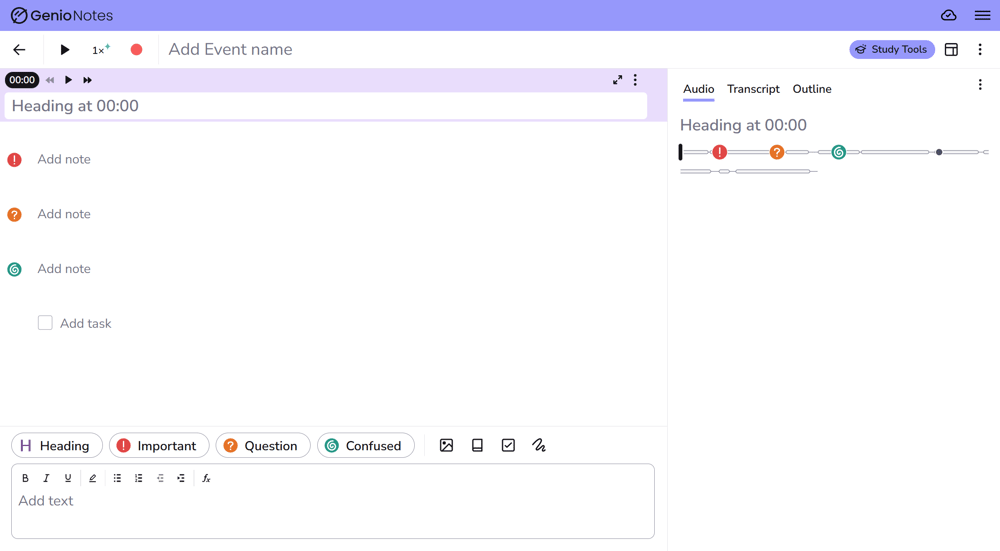This screenshot has height=551, width=1000.
Task: Insert a numbered list
Action: (x=138, y=478)
